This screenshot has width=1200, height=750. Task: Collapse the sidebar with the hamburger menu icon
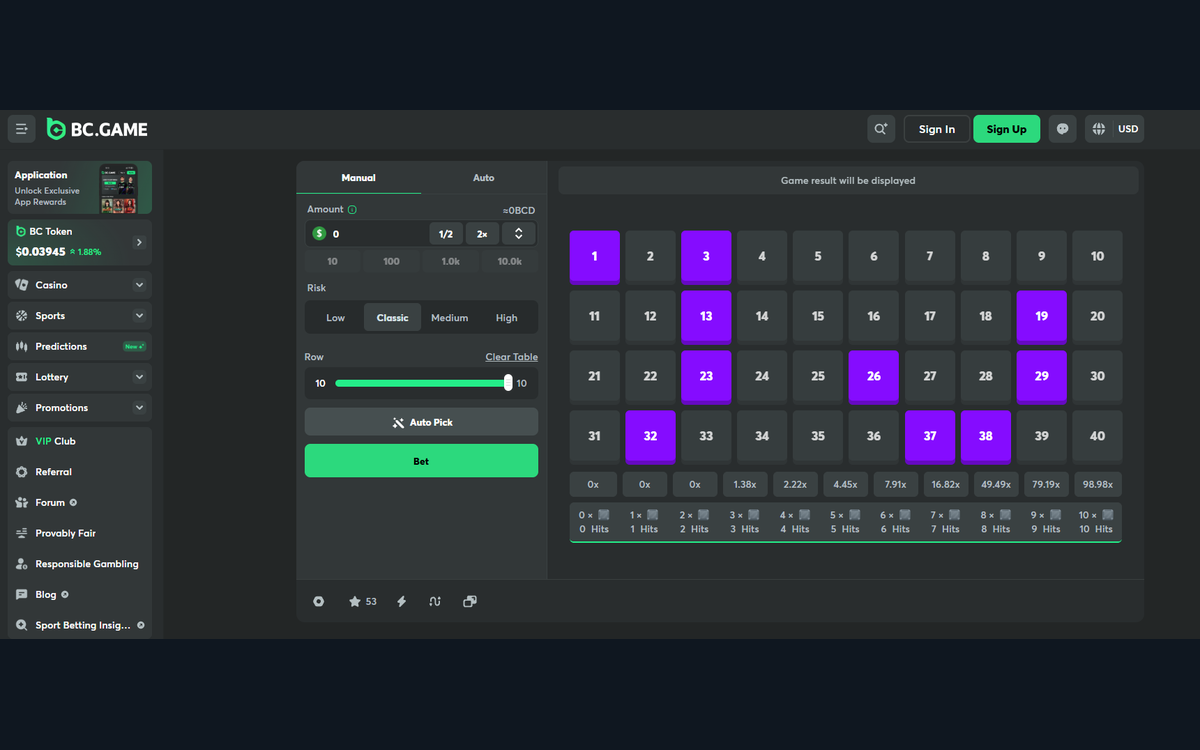[x=22, y=129]
